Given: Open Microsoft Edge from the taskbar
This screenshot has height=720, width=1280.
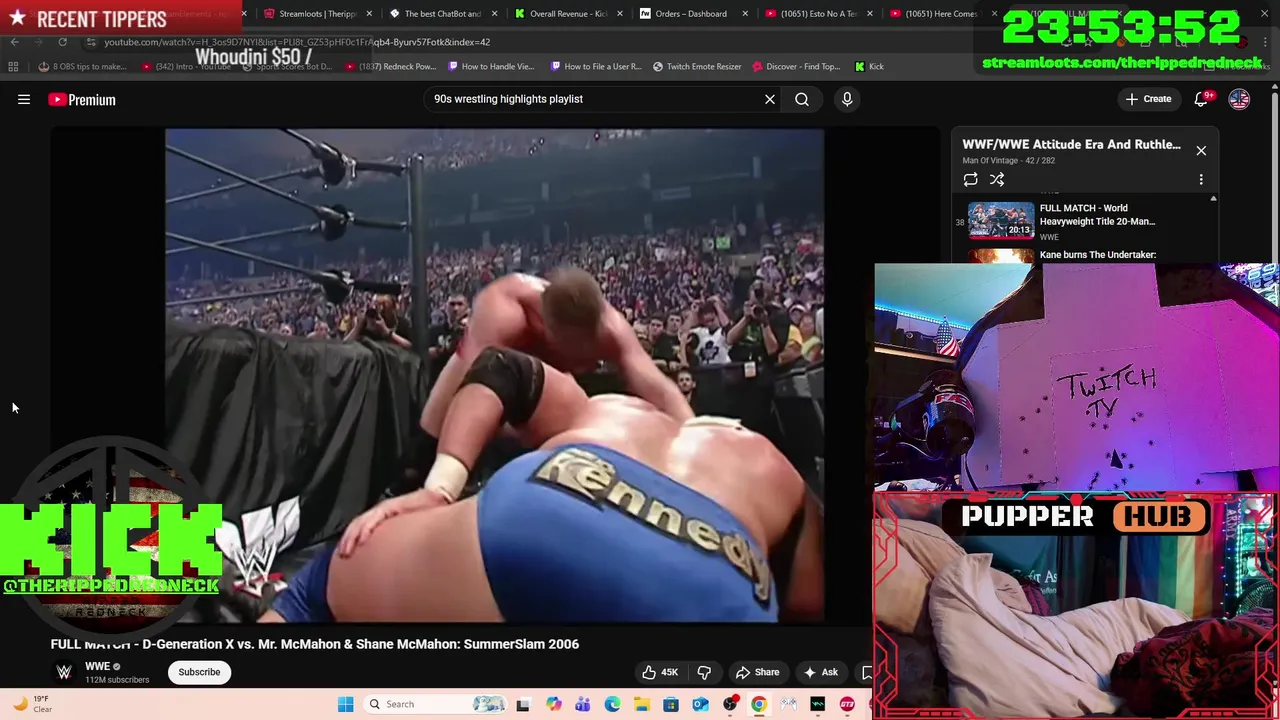Looking at the screenshot, I should coord(612,704).
